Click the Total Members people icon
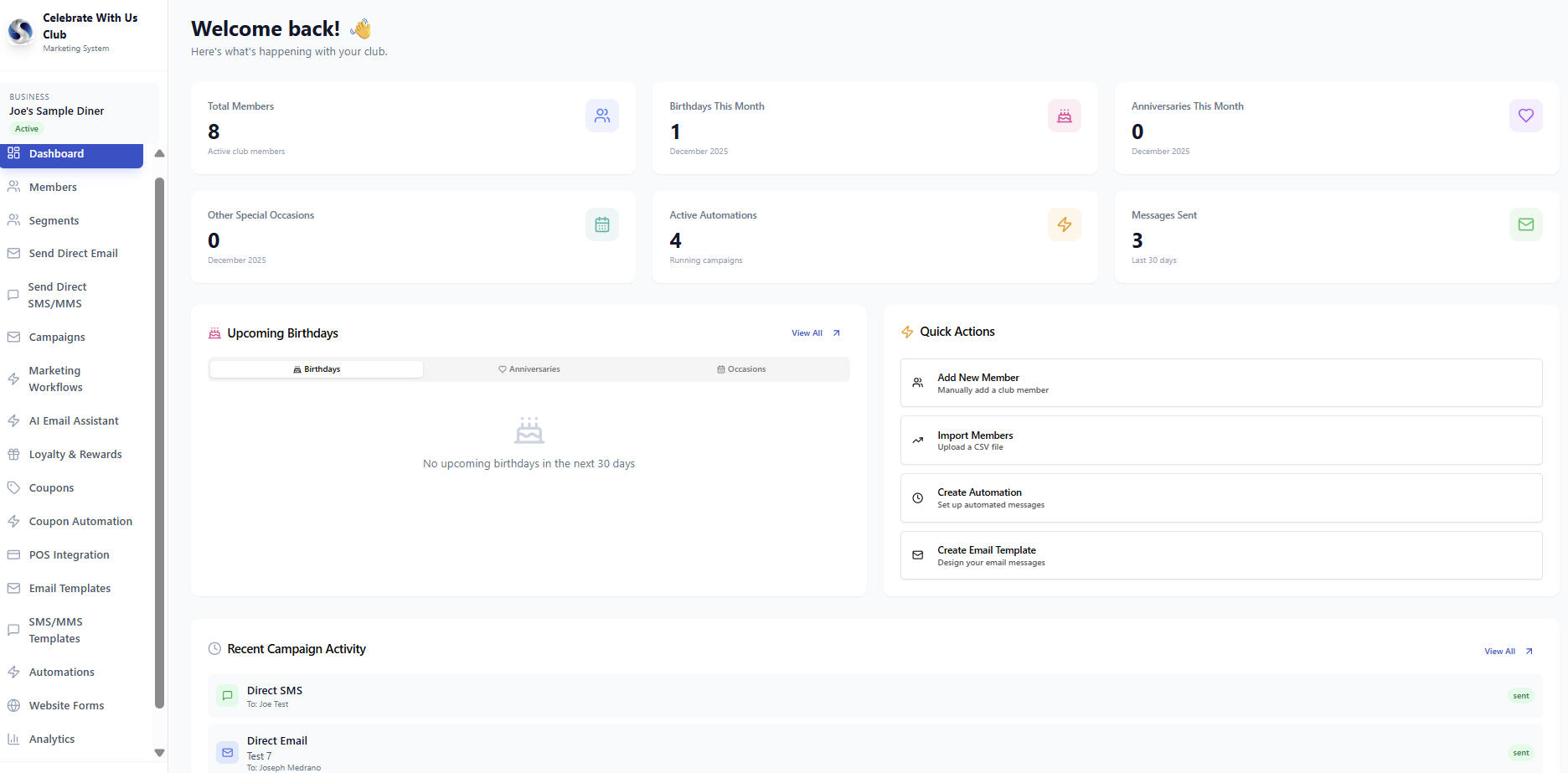 click(601, 116)
